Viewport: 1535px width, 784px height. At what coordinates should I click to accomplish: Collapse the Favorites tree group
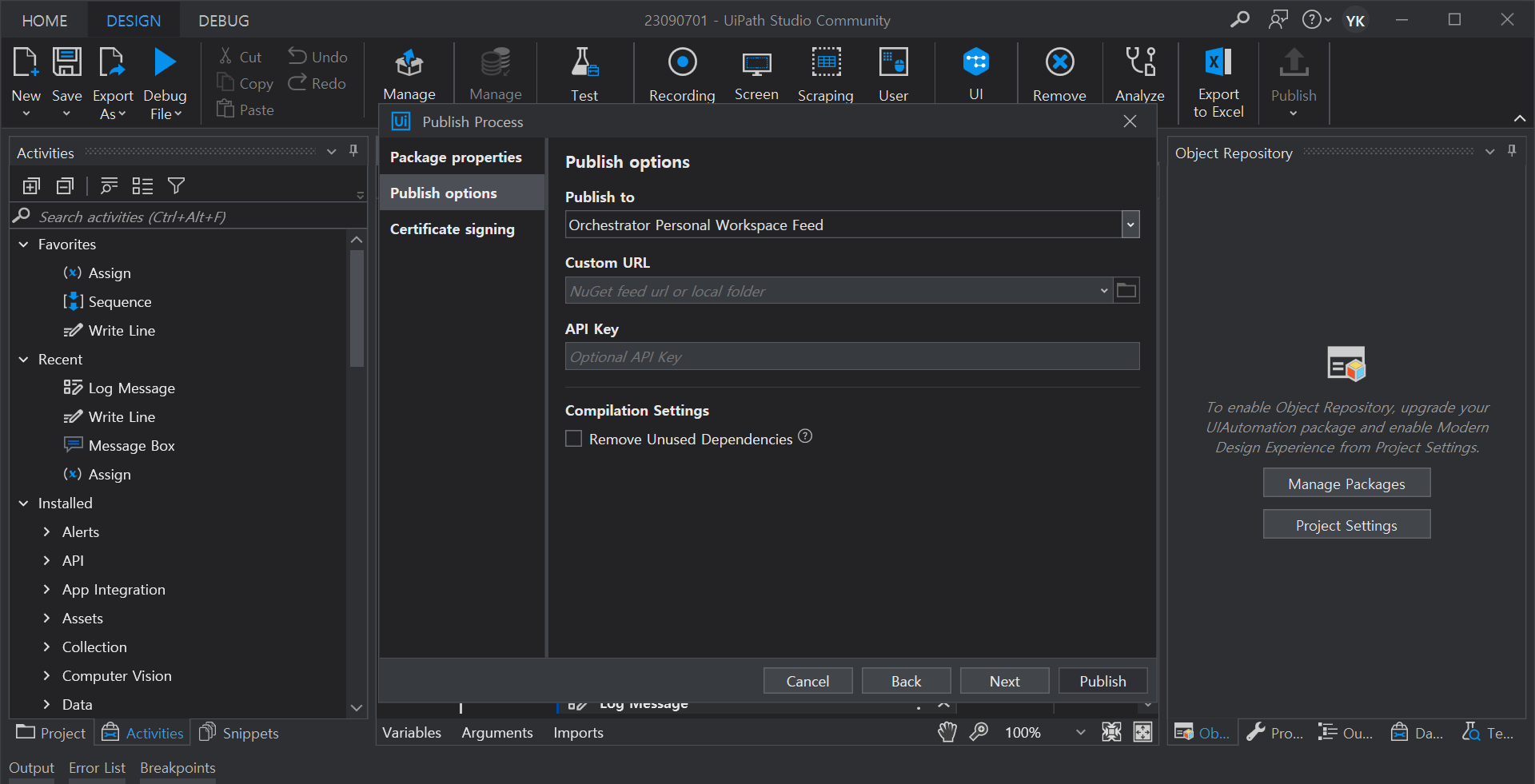[23, 245]
